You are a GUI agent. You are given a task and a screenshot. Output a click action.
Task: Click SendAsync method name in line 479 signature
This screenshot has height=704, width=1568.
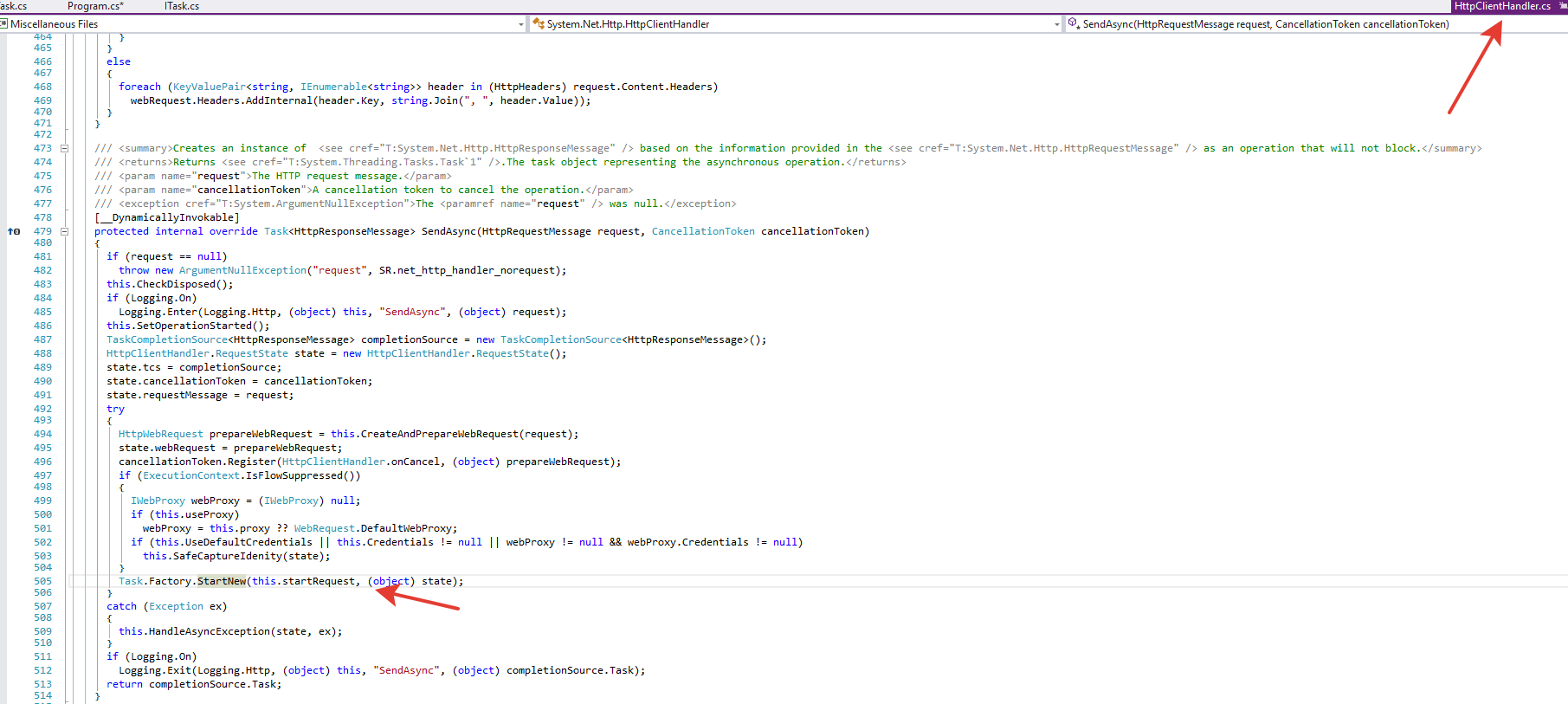click(x=448, y=231)
